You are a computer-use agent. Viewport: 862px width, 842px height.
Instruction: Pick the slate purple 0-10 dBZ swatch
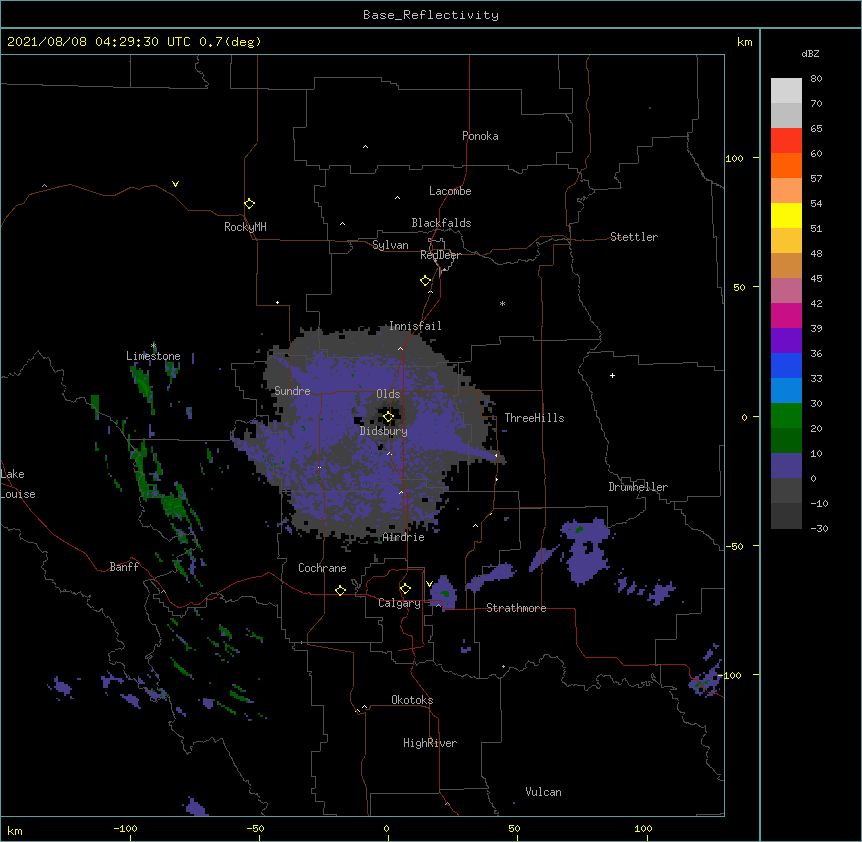[786, 466]
